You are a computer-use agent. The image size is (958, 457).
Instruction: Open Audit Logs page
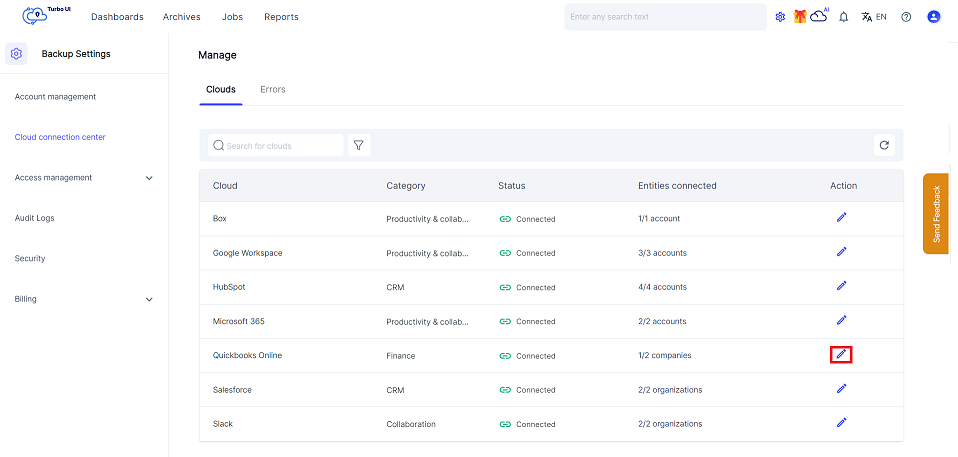pos(34,218)
